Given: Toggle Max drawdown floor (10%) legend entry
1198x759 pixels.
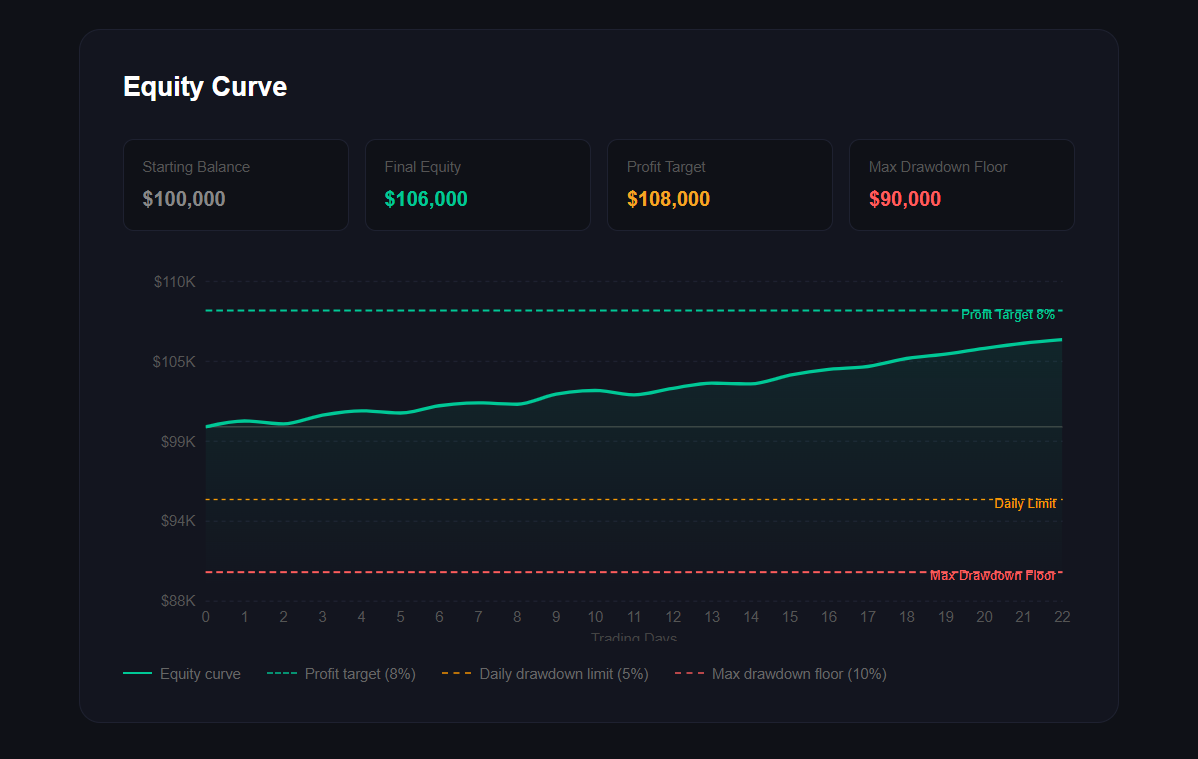Looking at the screenshot, I should tap(781, 673).
